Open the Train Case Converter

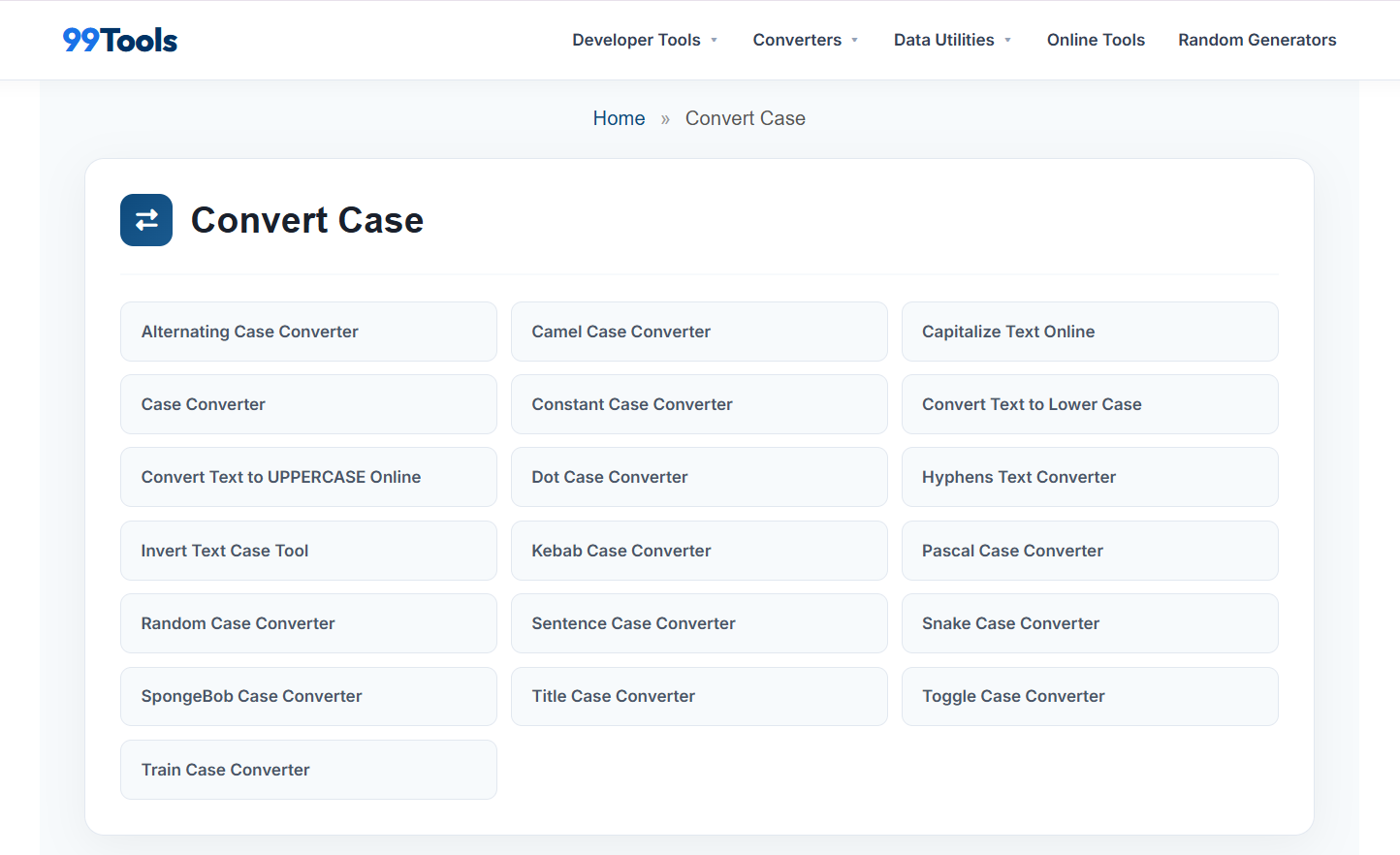coord(308,770)
